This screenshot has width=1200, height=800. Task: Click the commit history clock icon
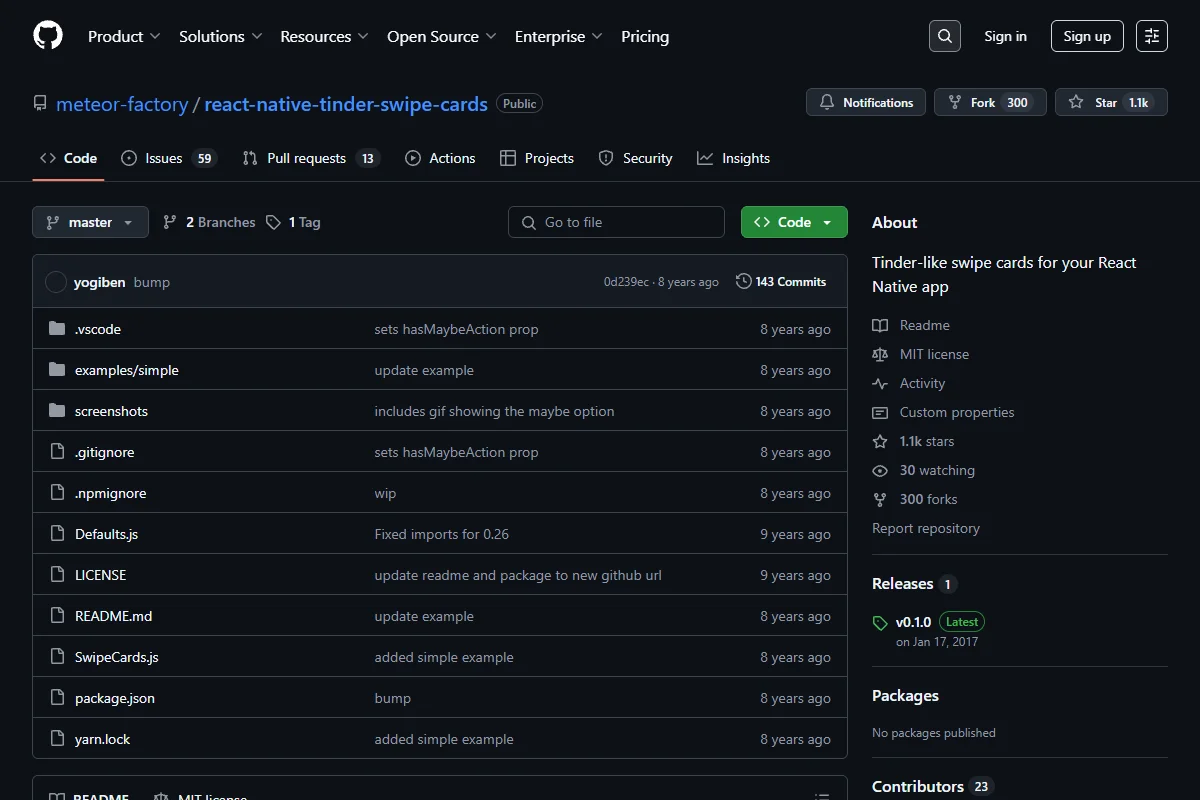pyautogui.click(x=743, y=282)
